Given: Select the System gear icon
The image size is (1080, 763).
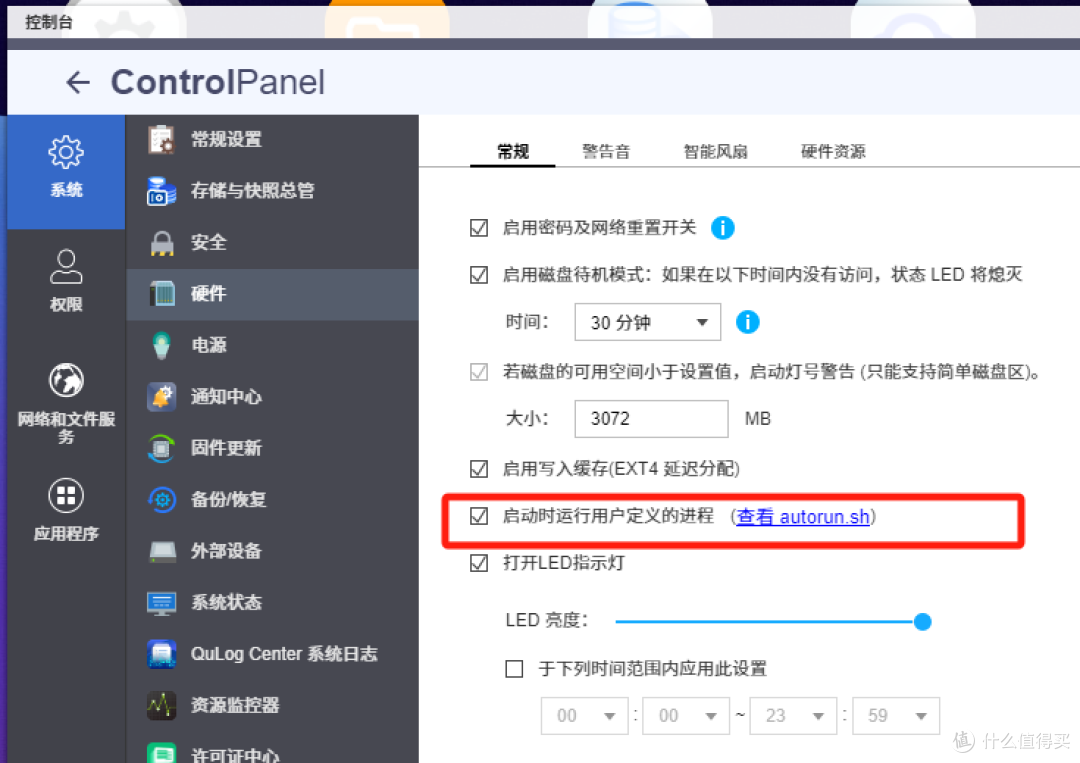Looking at the screenshot, I should click(x=66, y=152).
